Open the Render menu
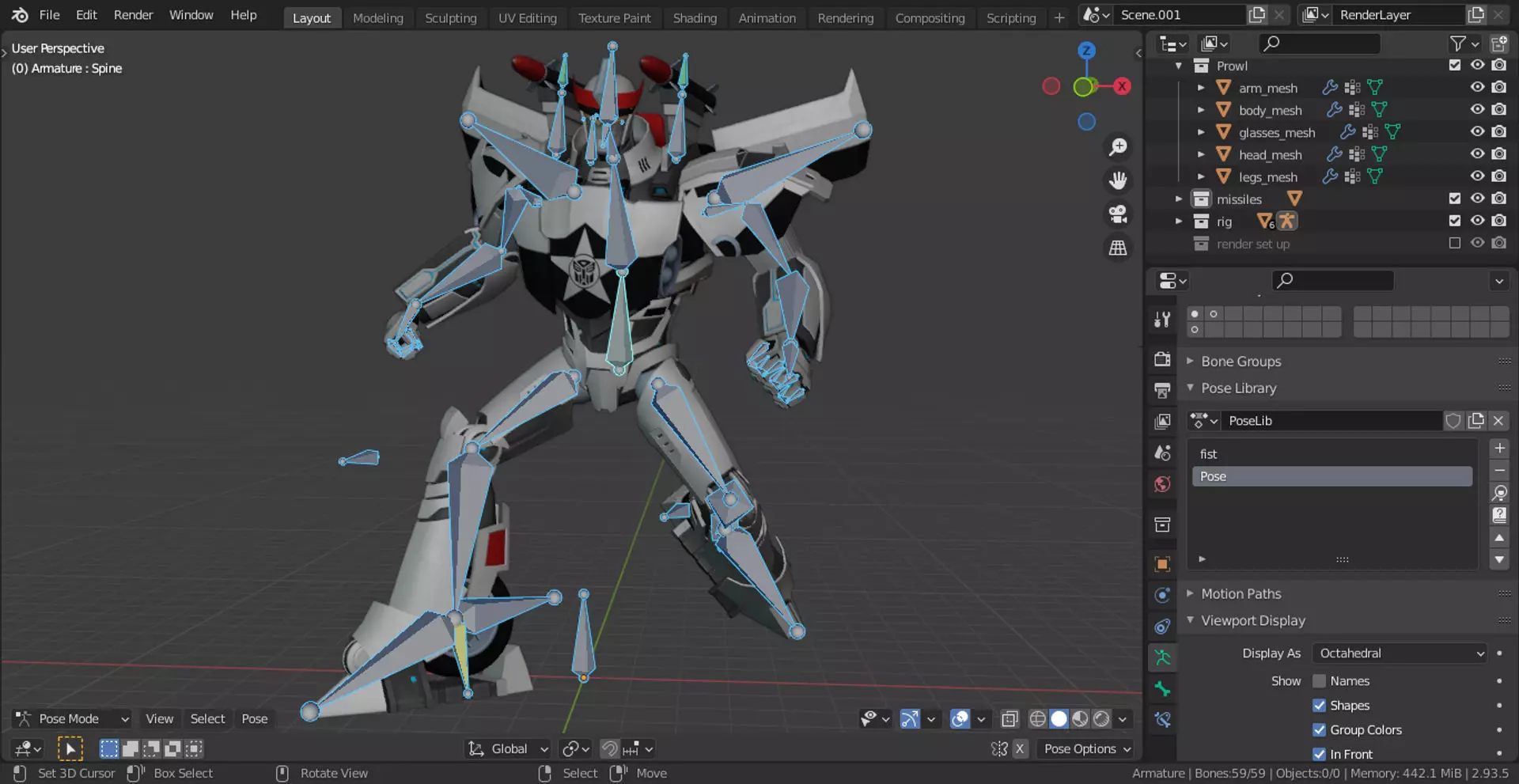The width and height of the screenshot is (1519, 784). tap(133, 15)
